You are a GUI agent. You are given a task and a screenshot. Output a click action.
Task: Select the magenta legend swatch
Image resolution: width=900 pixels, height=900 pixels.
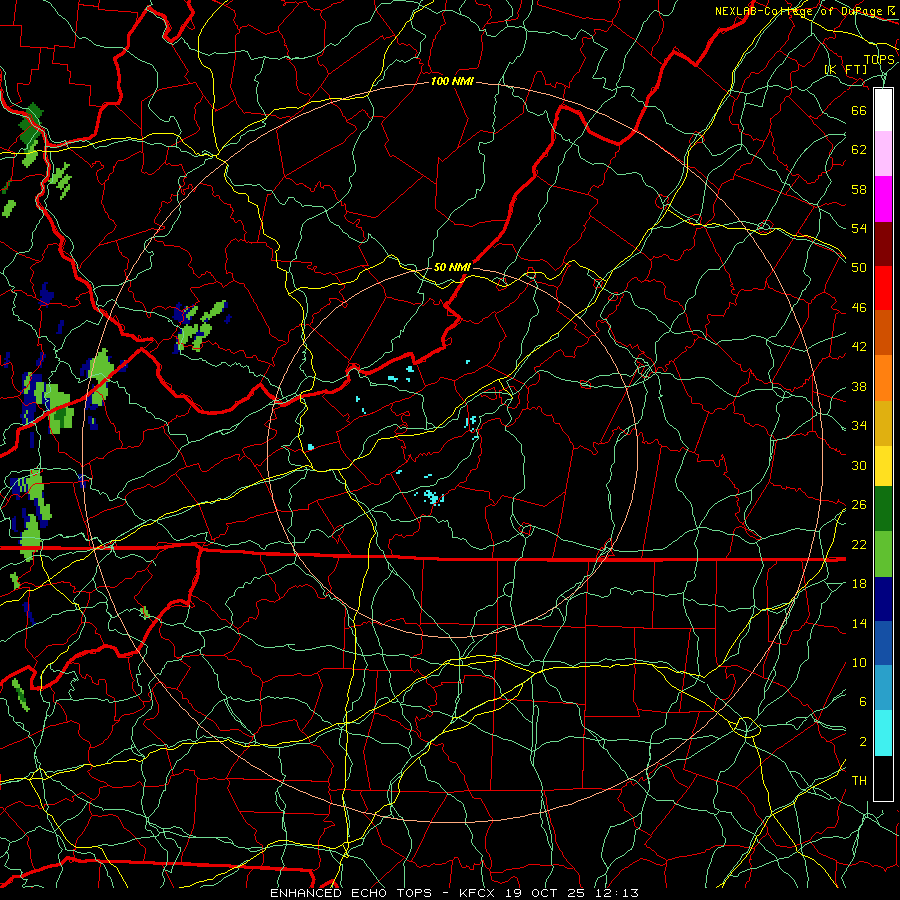click(x=883, y=199)
